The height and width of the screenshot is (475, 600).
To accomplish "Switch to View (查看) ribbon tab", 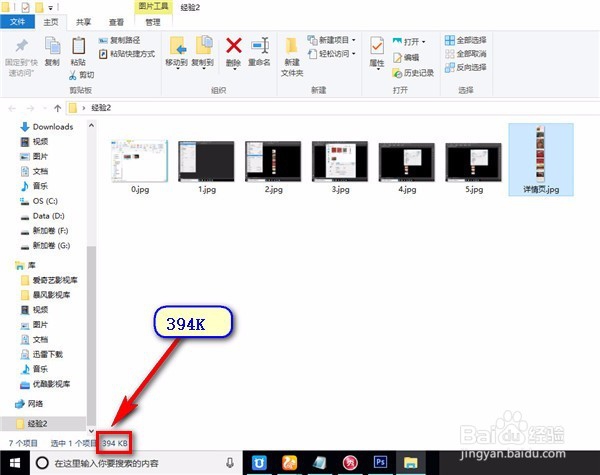I will click(116, 22).
